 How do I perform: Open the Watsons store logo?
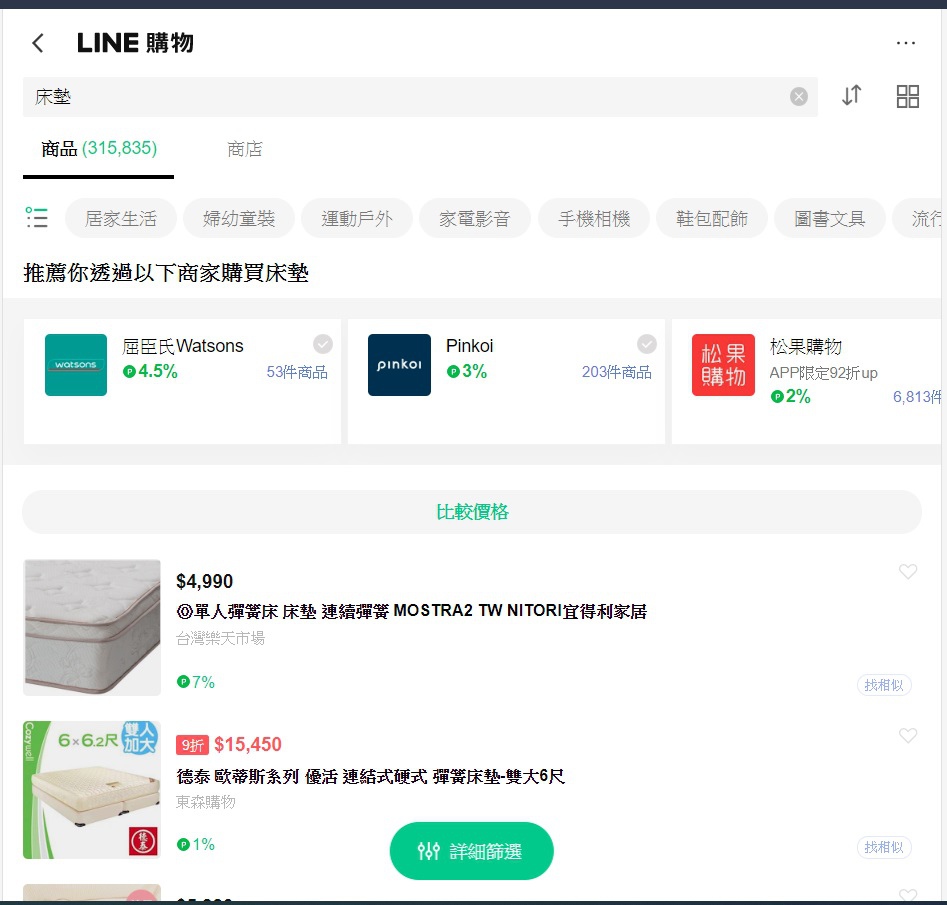pos(76,365)
